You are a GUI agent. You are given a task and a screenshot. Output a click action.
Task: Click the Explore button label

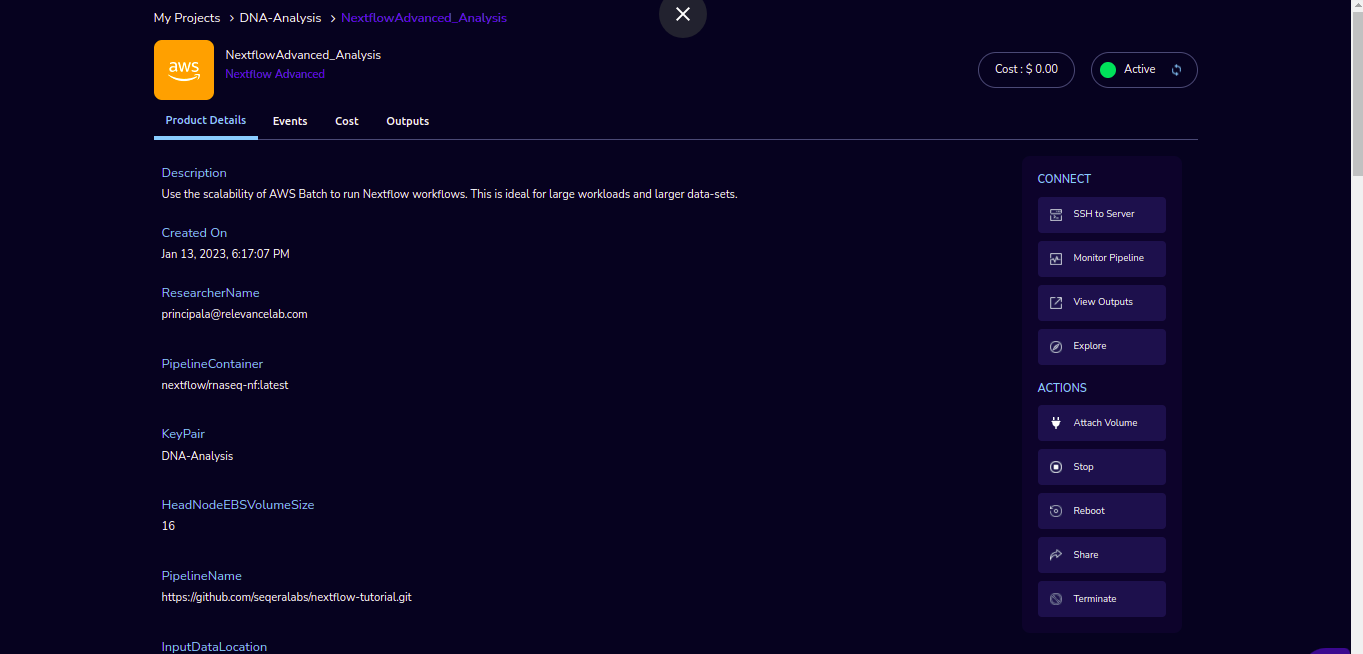click(x=1090, y=346)
